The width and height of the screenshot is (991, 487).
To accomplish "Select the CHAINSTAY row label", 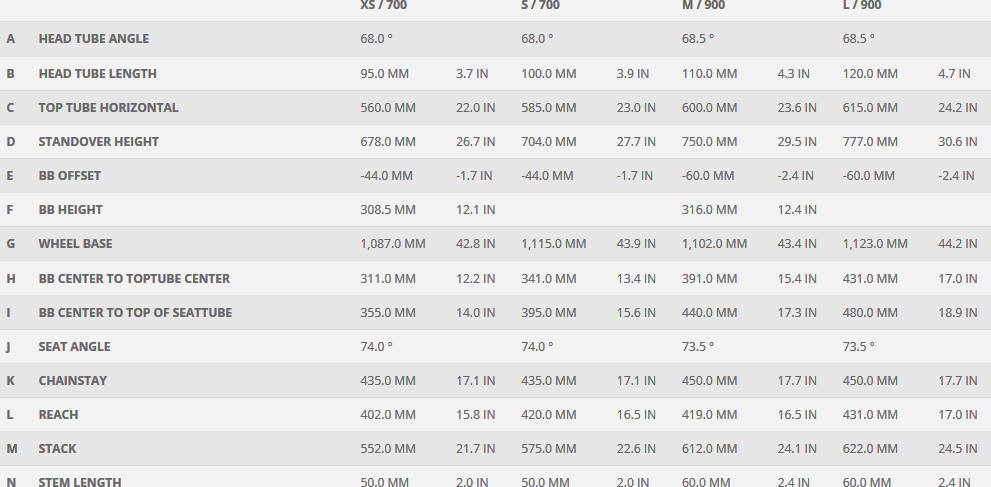I will [72, 381].
